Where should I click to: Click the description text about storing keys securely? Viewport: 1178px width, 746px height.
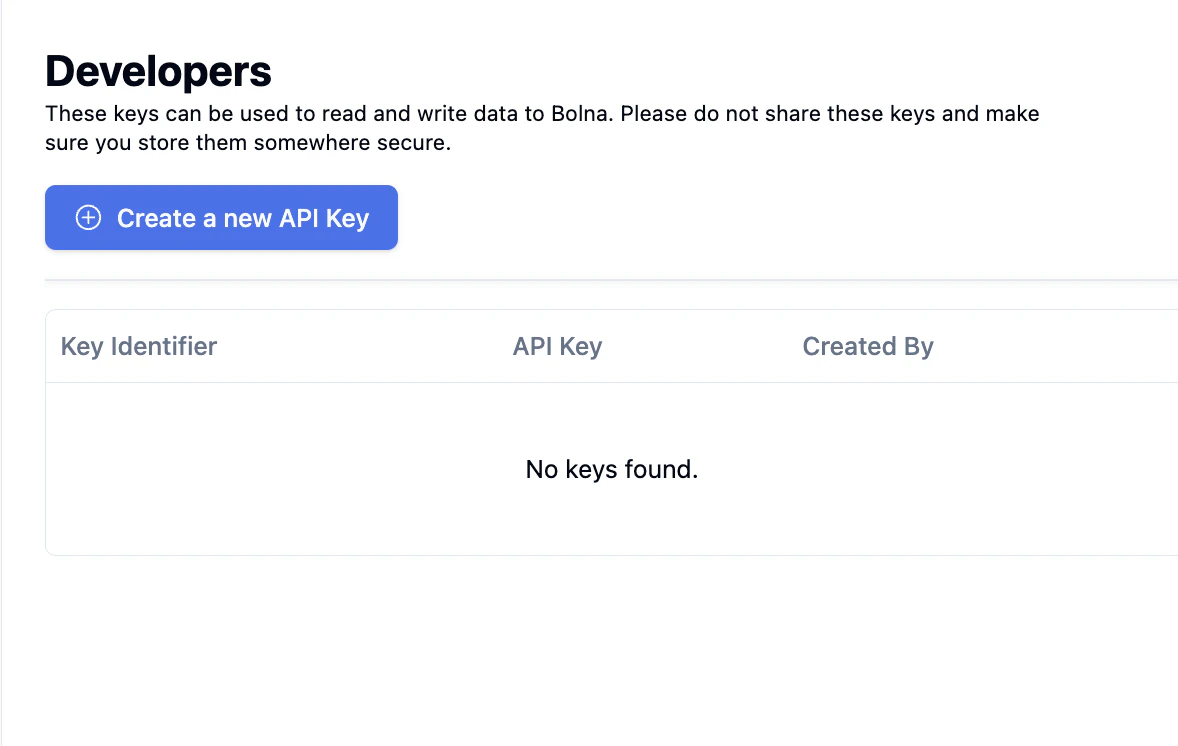pos(541,127)
